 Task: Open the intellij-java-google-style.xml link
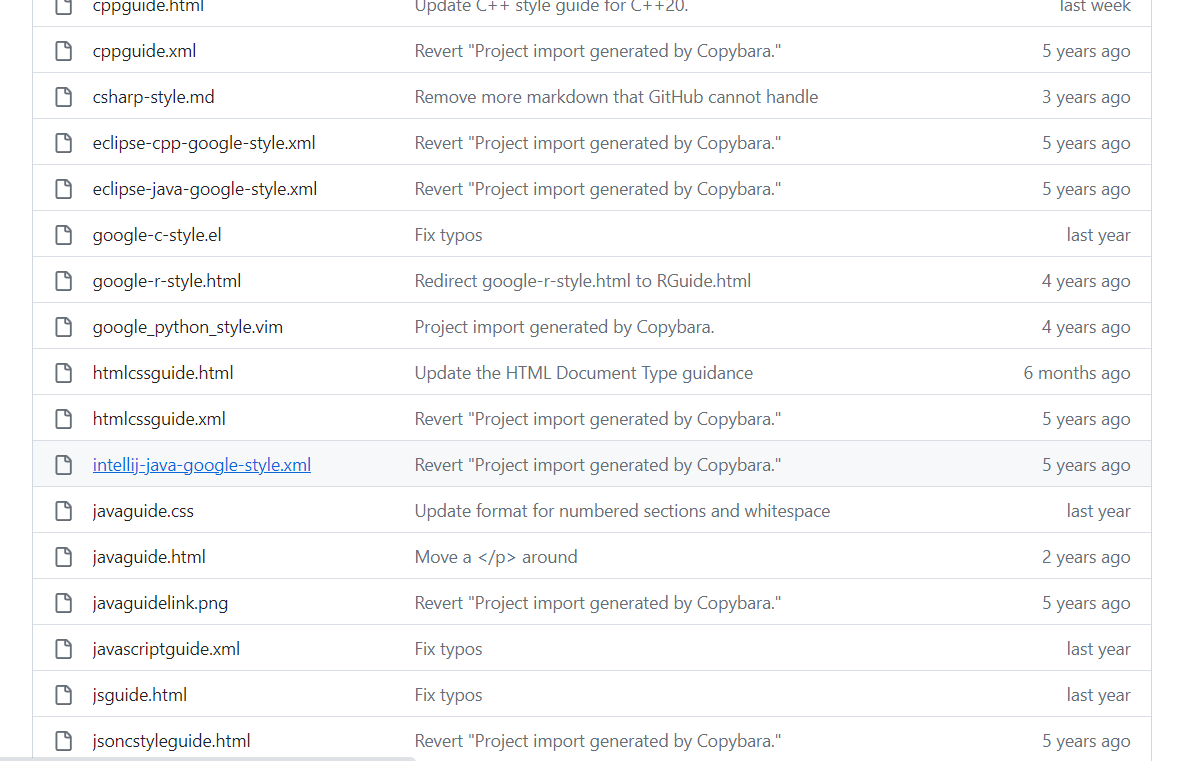tap(202, 465)
